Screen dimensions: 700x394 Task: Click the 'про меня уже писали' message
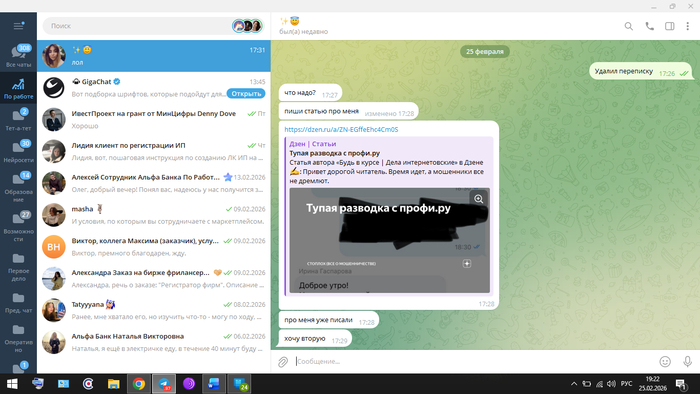[329, 320]
